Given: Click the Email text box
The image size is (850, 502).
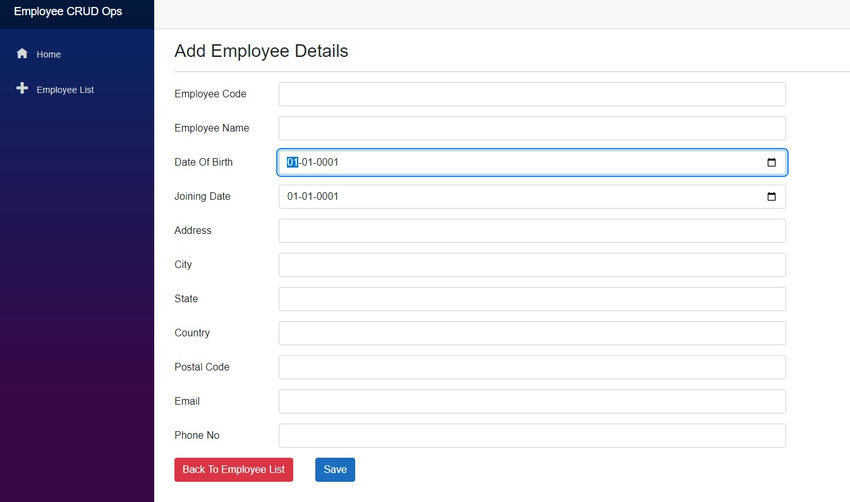Looking at the screenshot, I should point(532,402).
